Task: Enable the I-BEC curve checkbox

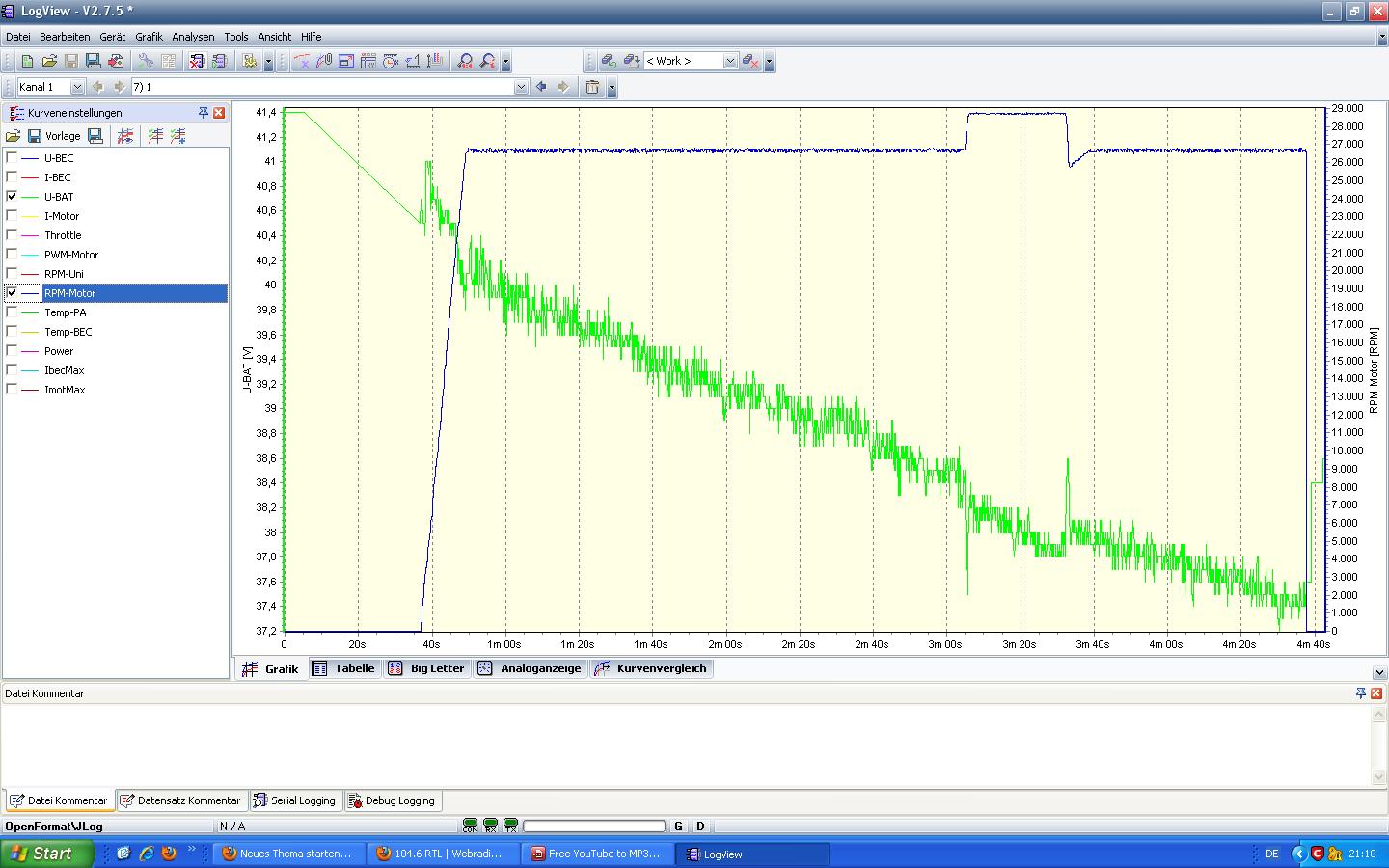Action: (x=12, y=176)
